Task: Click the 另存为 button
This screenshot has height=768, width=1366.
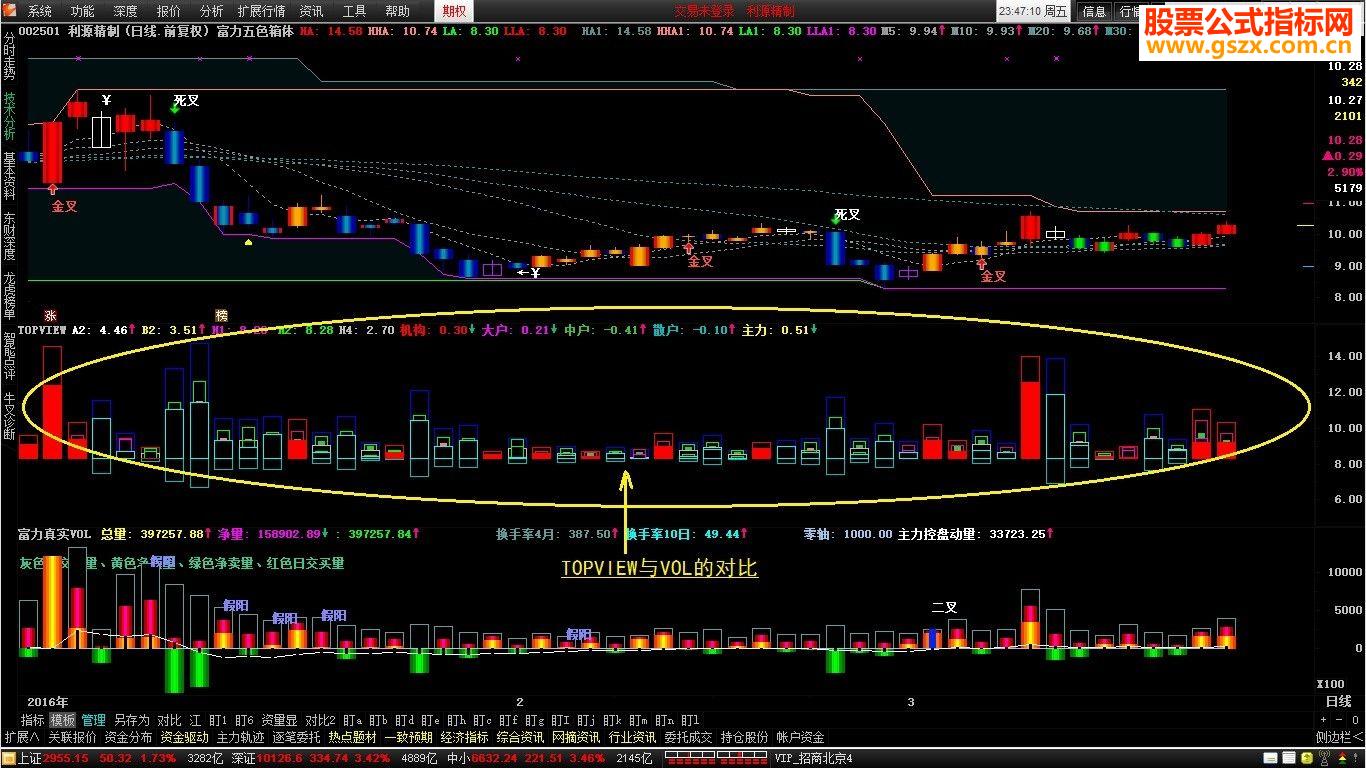Action: [x=131, y=720]
